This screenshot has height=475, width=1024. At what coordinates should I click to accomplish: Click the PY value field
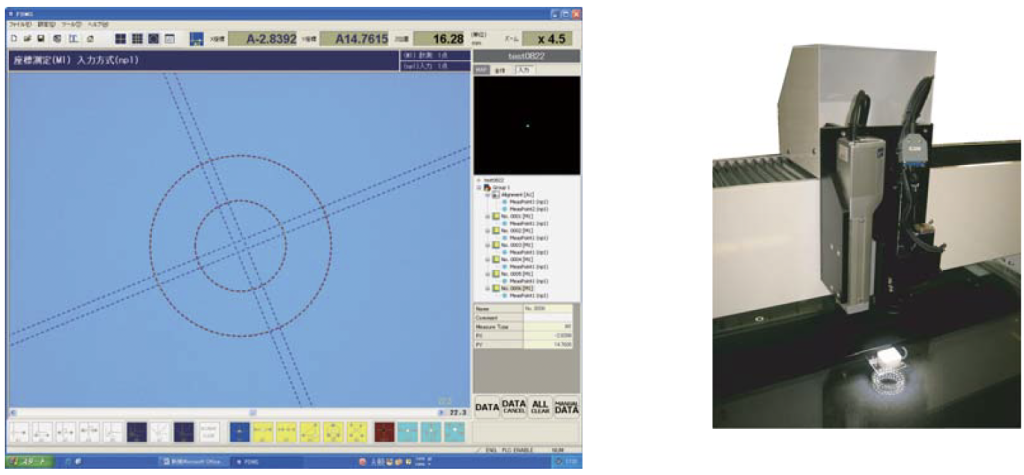coord(547,344)
